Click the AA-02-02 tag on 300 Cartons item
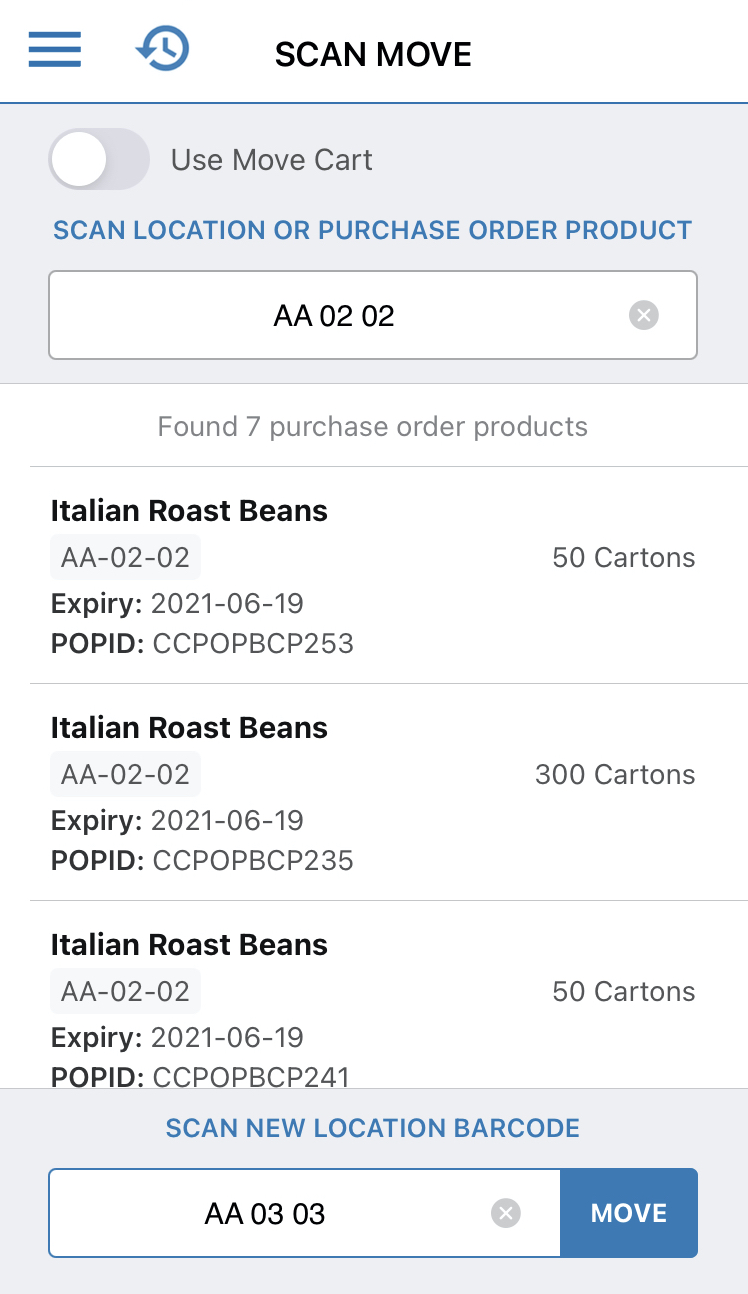 tap(125, 775)
